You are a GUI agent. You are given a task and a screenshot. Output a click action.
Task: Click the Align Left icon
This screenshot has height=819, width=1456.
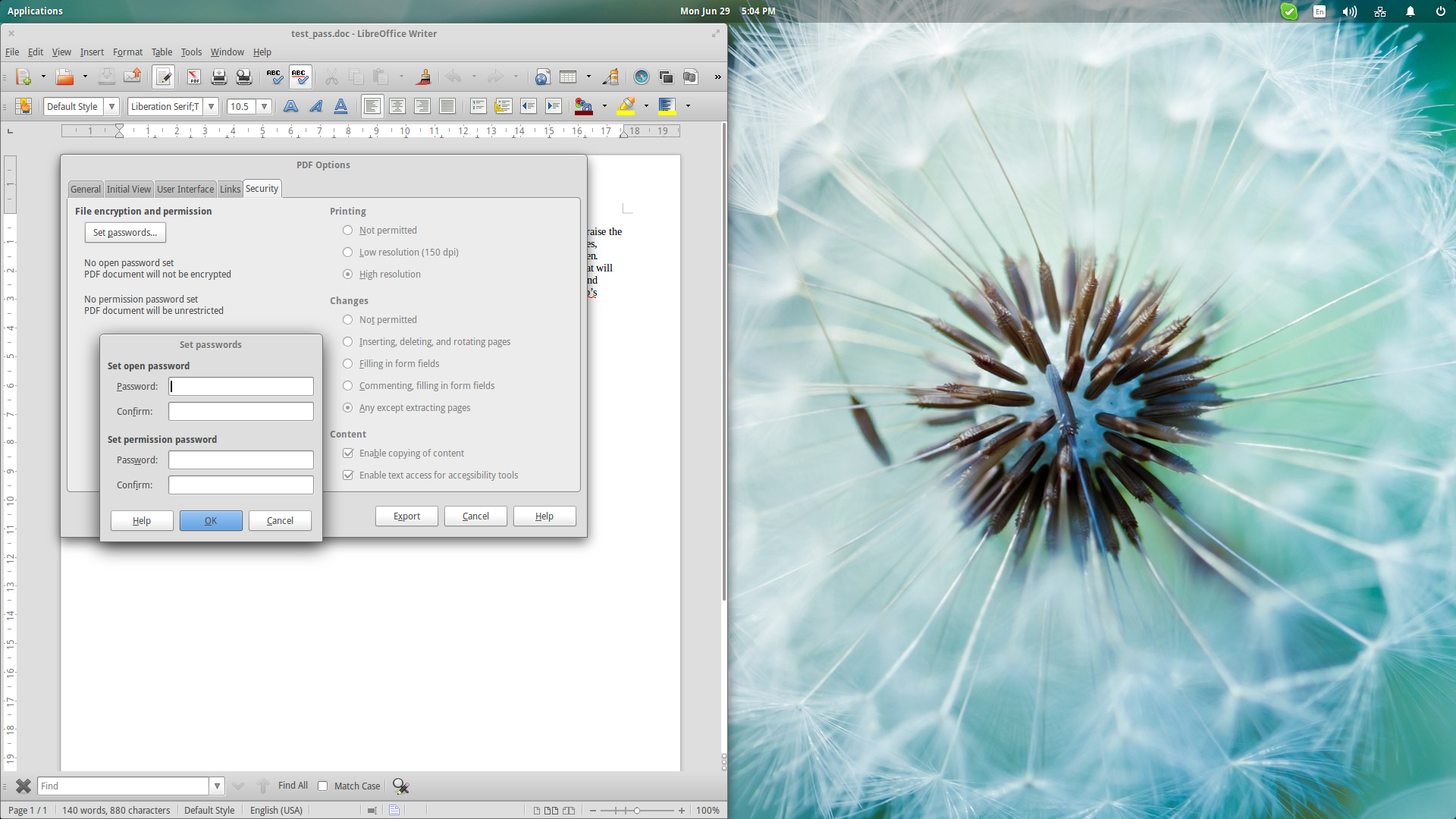coord(372,106)
